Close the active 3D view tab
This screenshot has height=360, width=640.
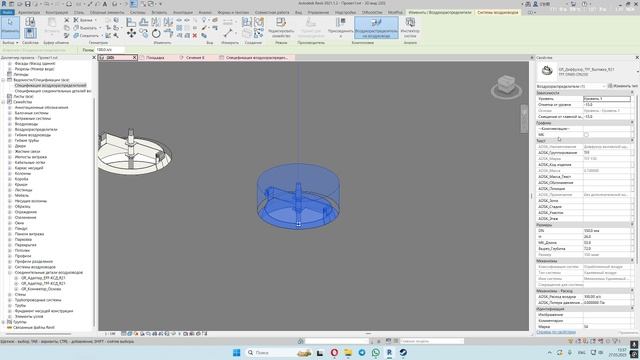click(134, 58)
